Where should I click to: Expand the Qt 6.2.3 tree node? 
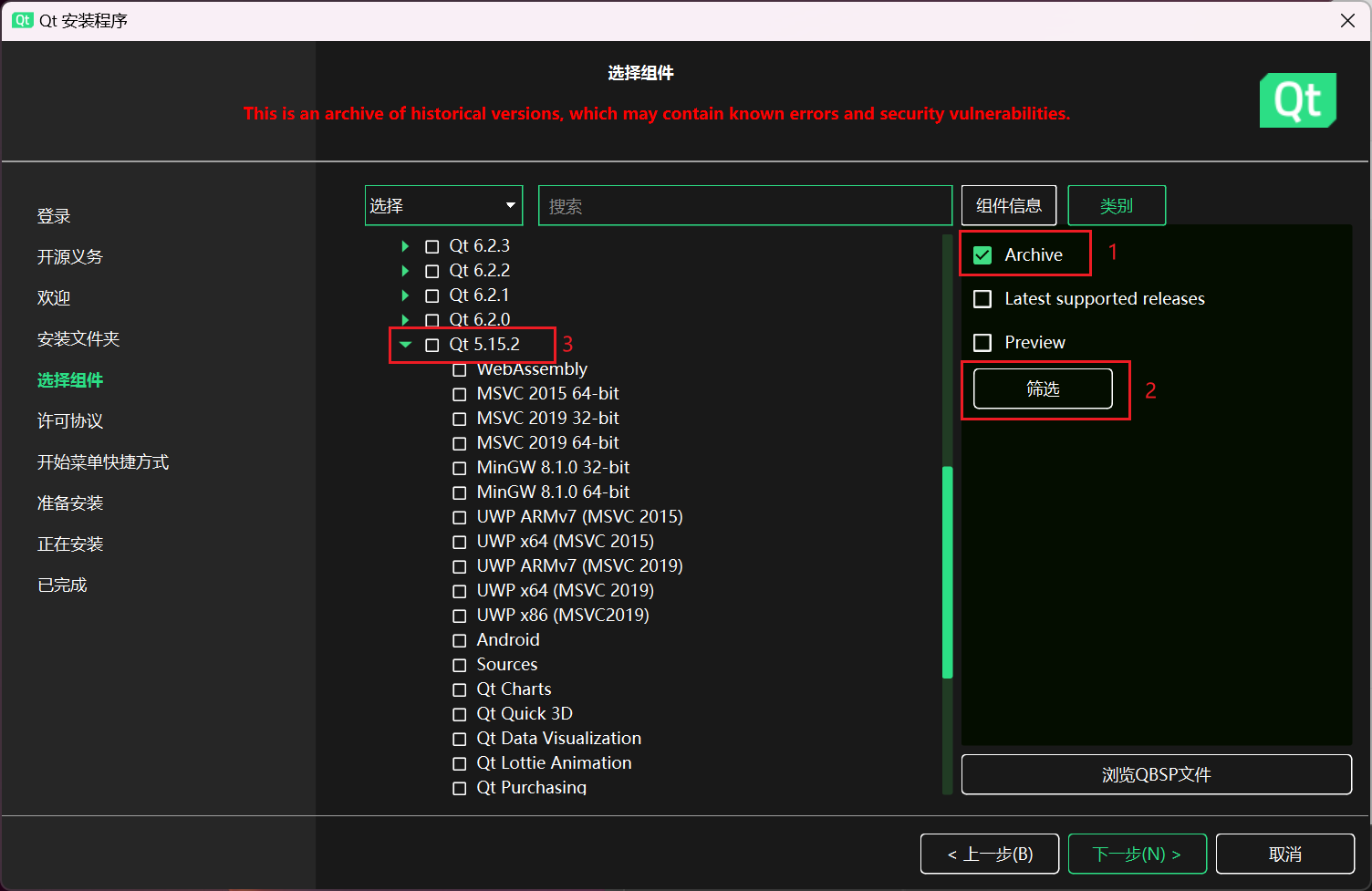pos(405,246)
